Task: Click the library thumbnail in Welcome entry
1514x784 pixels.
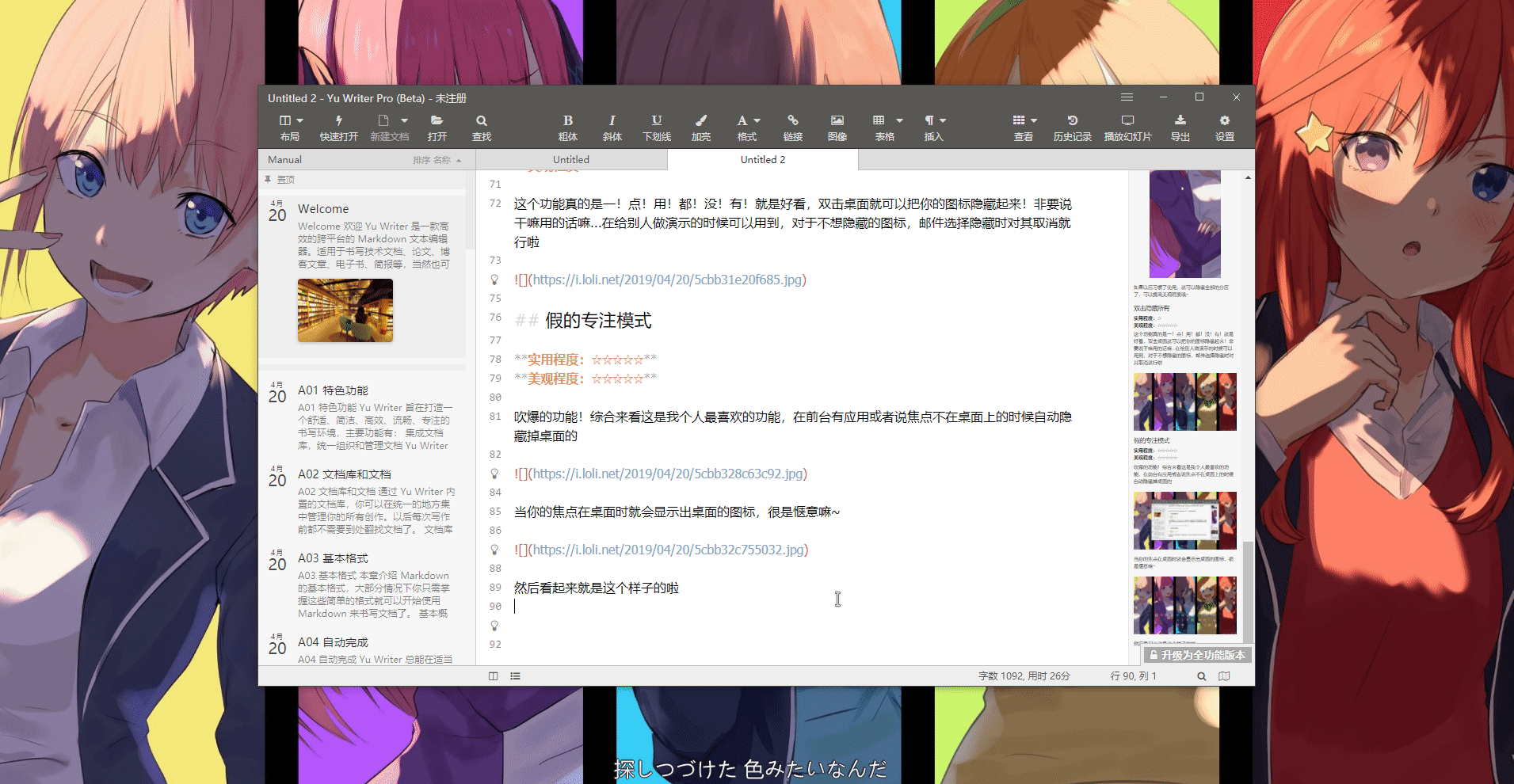Action: coord(345,310)
